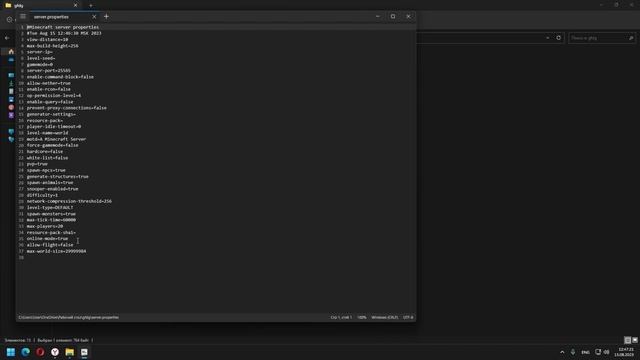Image resolution: width=640 pixels, height=360 pixels.
Task: Switch the ENG input language
Action: [585, 352]
